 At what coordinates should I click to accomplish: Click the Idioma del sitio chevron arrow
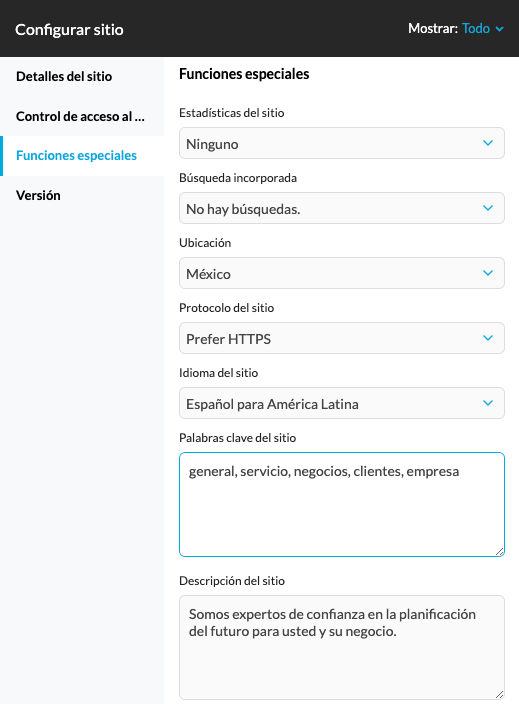click(x=488, y=403)
